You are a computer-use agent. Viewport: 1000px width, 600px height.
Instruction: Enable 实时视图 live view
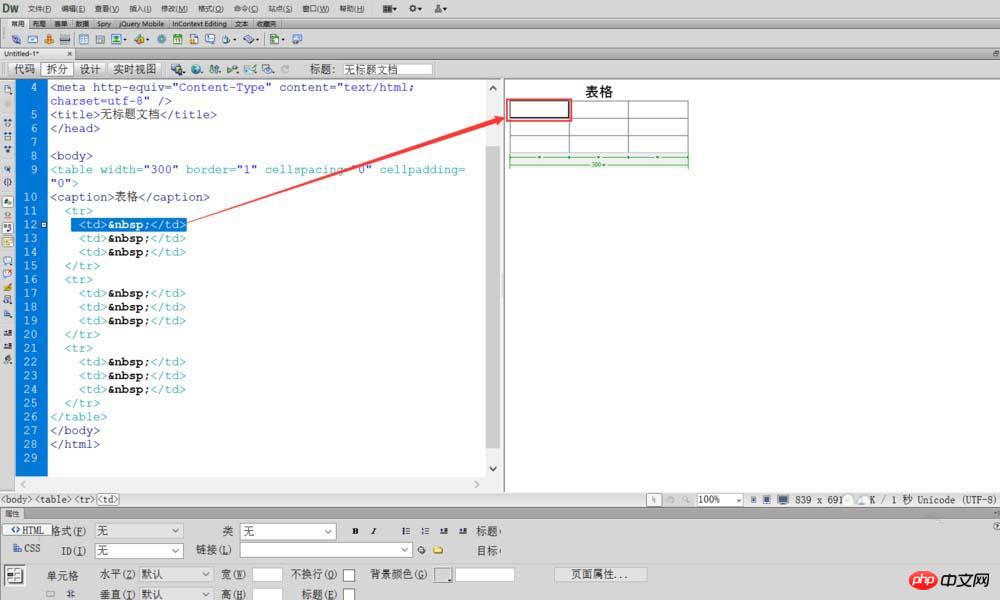tap(135, 69)
